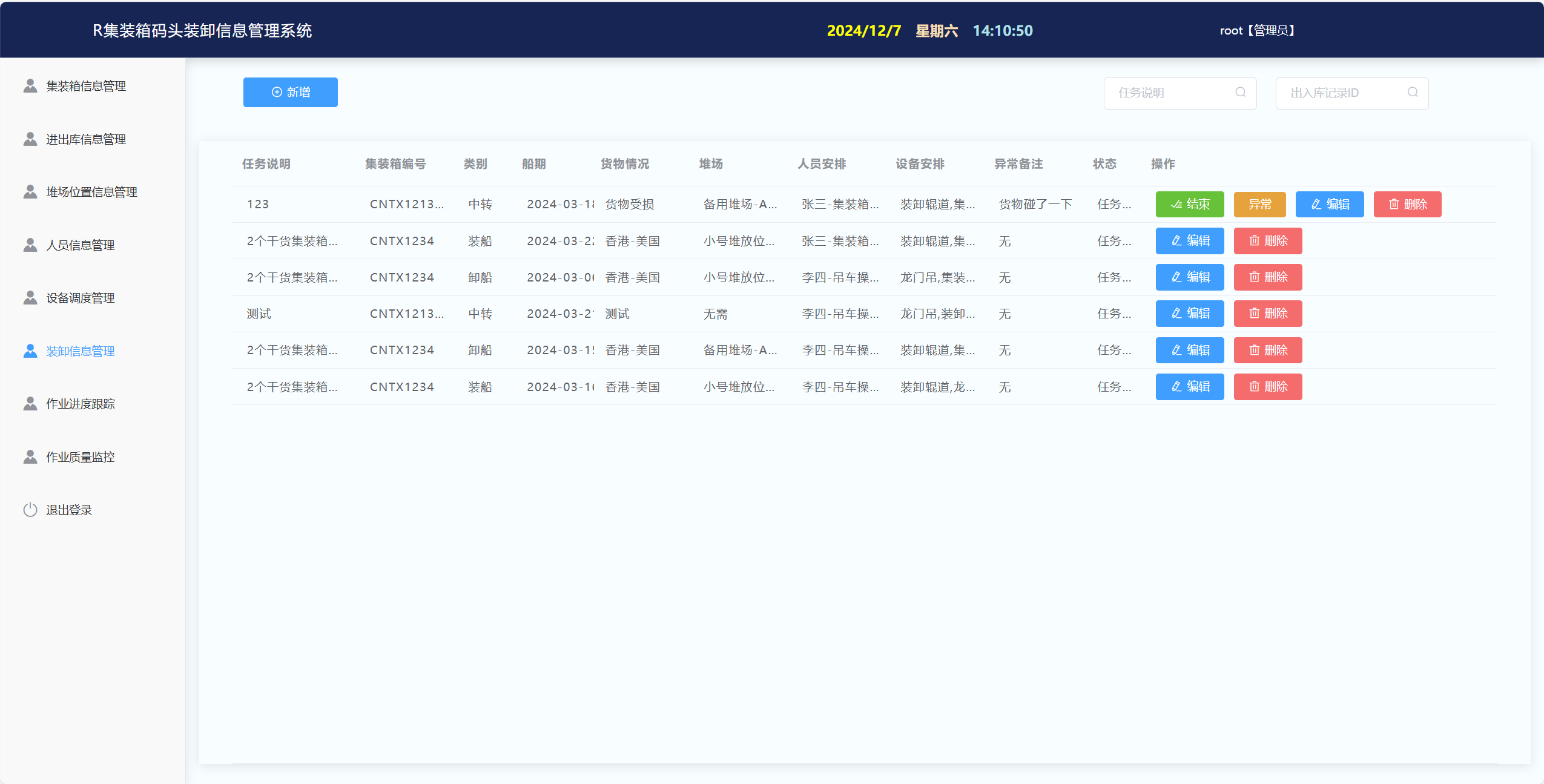Mark task 123 as 异常

click(x=1259, y=204)
